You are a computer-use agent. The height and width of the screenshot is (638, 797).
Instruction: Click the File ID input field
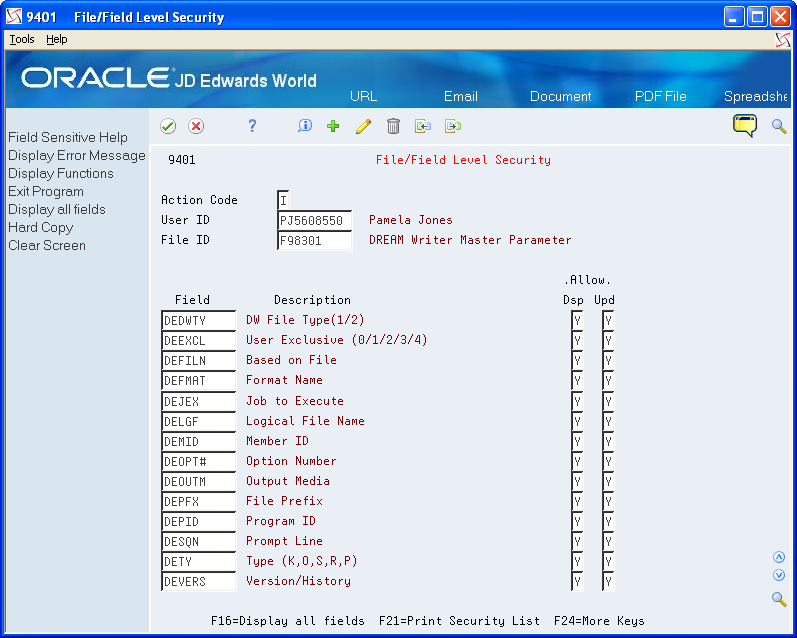(315, 240)
